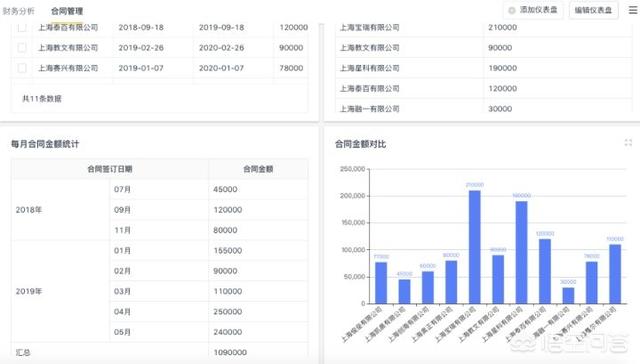This screenshot has width=640, height=364.
Task: Tick the checkbox for 上海教文有限公司
Action: pos(22,47)
